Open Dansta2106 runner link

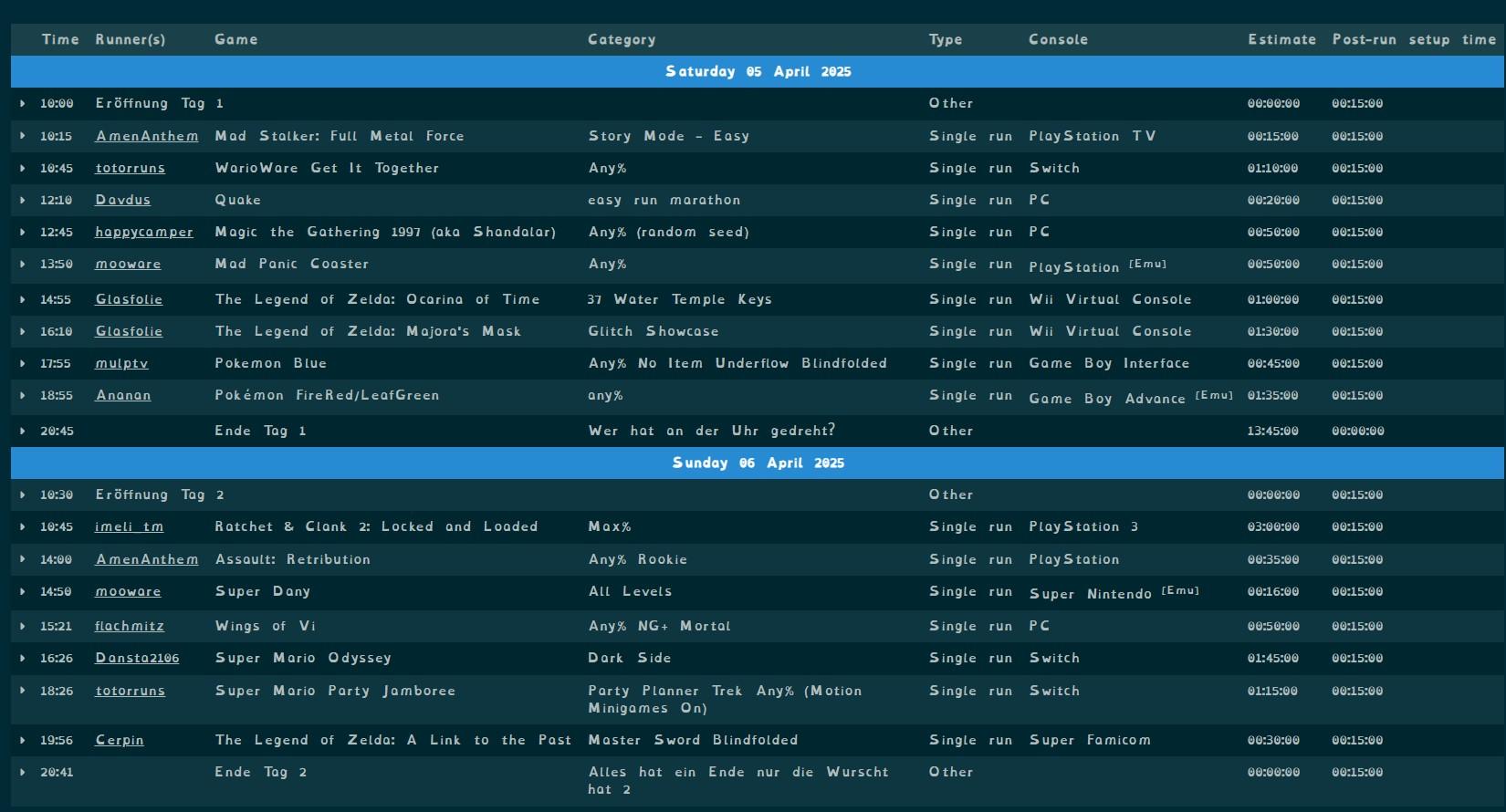click(x=137, y=658)
